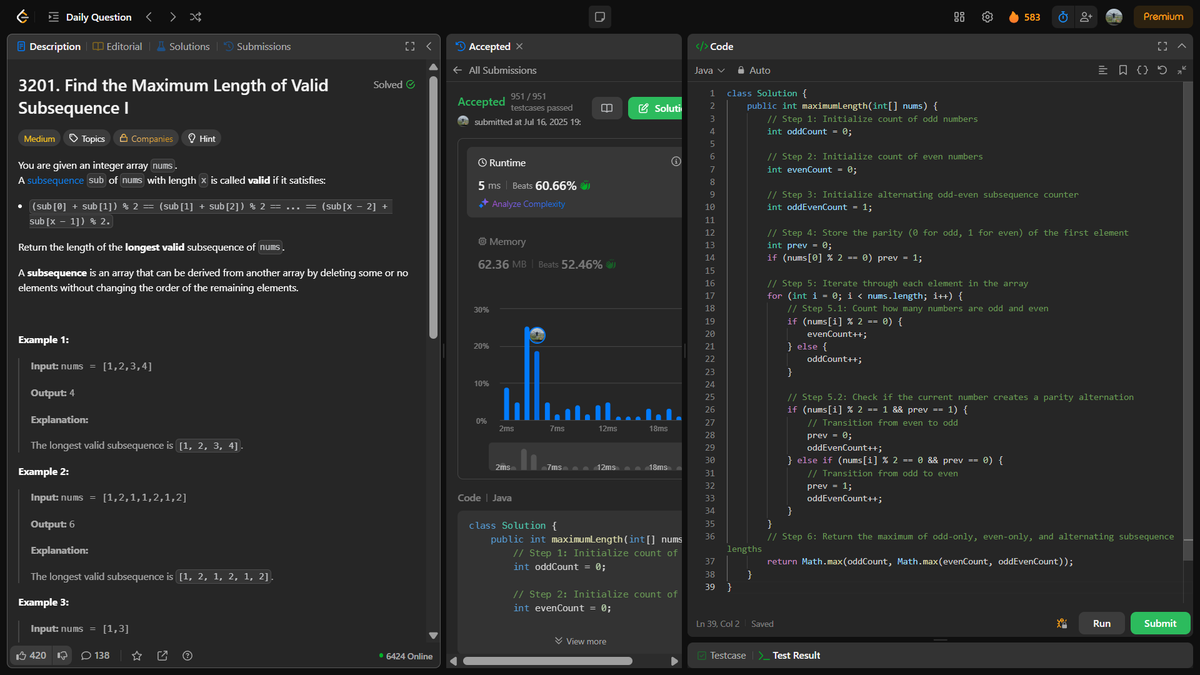This screenshot has width=1200, height=675.
Task: Switch to the Solutions tab
Action: pos(183,47)
